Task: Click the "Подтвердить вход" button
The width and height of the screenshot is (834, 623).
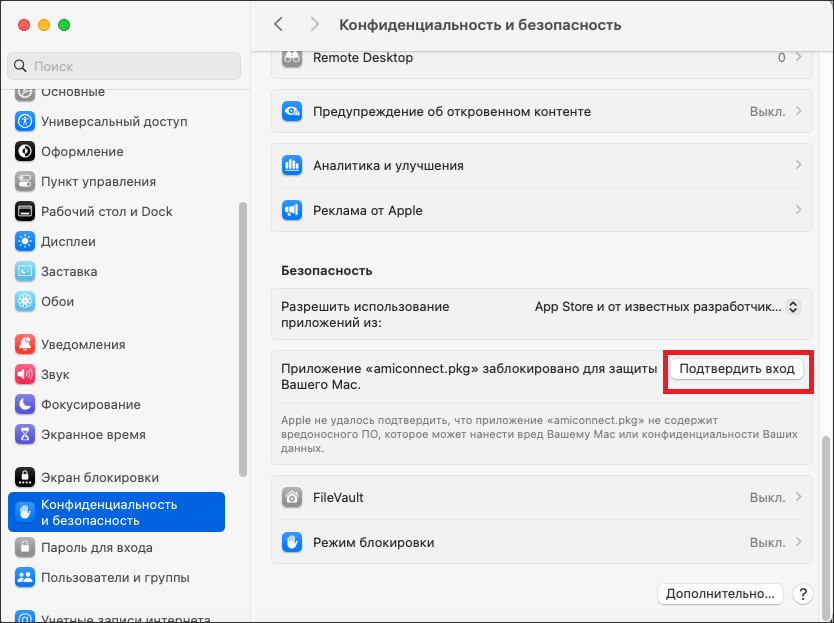Action: [x=736, y=369]
